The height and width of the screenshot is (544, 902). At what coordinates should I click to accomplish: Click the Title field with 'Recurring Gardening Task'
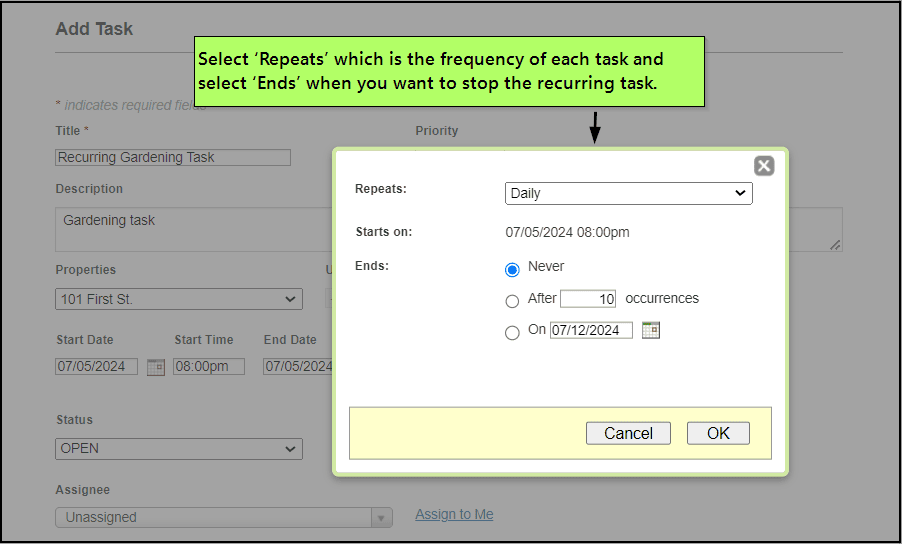point(173,157)
